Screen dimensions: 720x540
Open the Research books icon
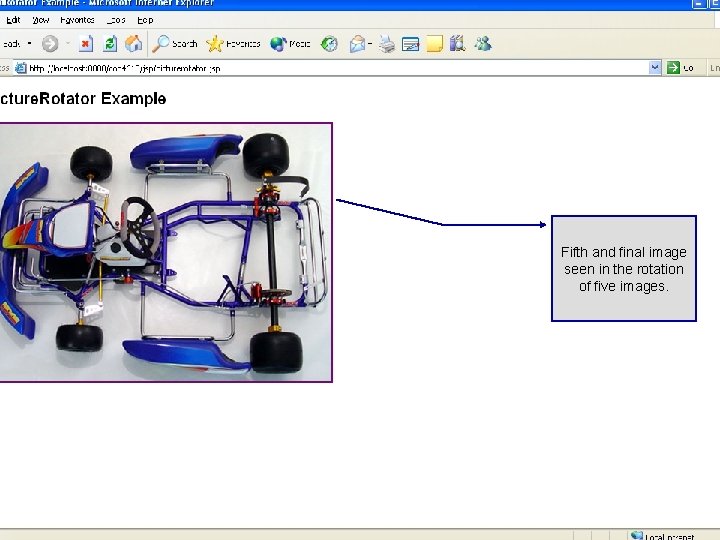(x=458, y=44)
